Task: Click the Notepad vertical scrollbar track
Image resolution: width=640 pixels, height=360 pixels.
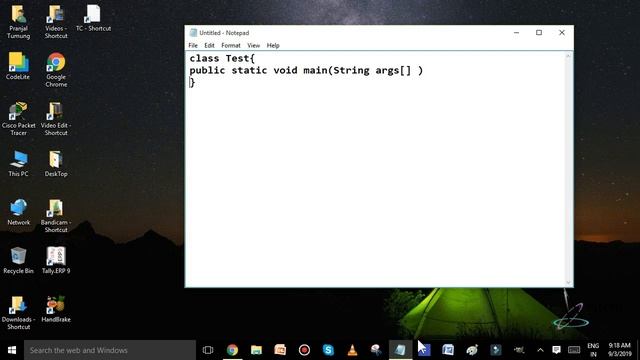Action: tap(568, 169)
